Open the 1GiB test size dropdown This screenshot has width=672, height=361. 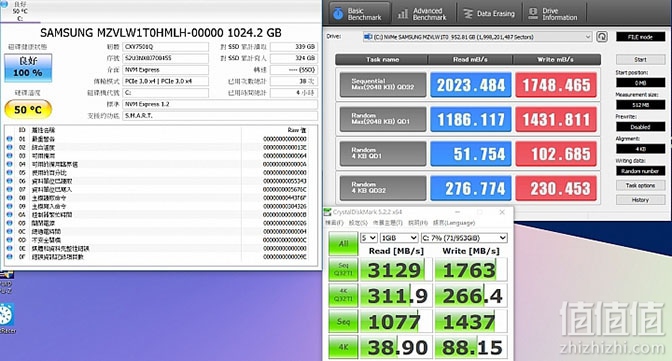[399, 238]
